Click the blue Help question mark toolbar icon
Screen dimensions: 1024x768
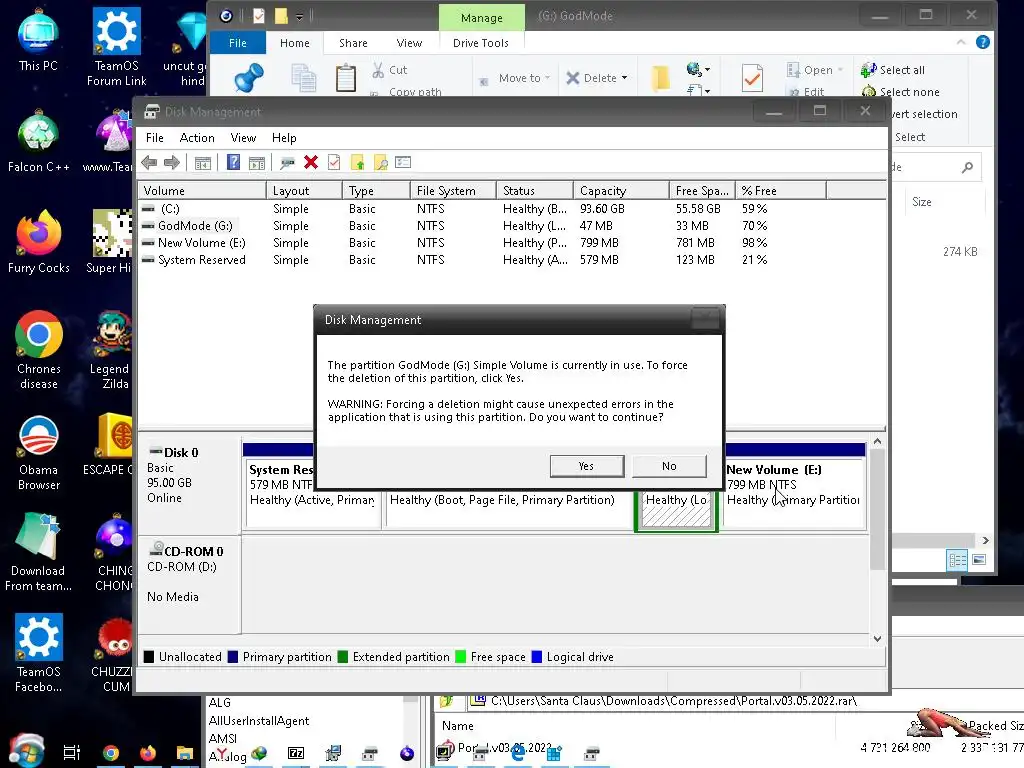pyautogui.click(x=233, y=163)
